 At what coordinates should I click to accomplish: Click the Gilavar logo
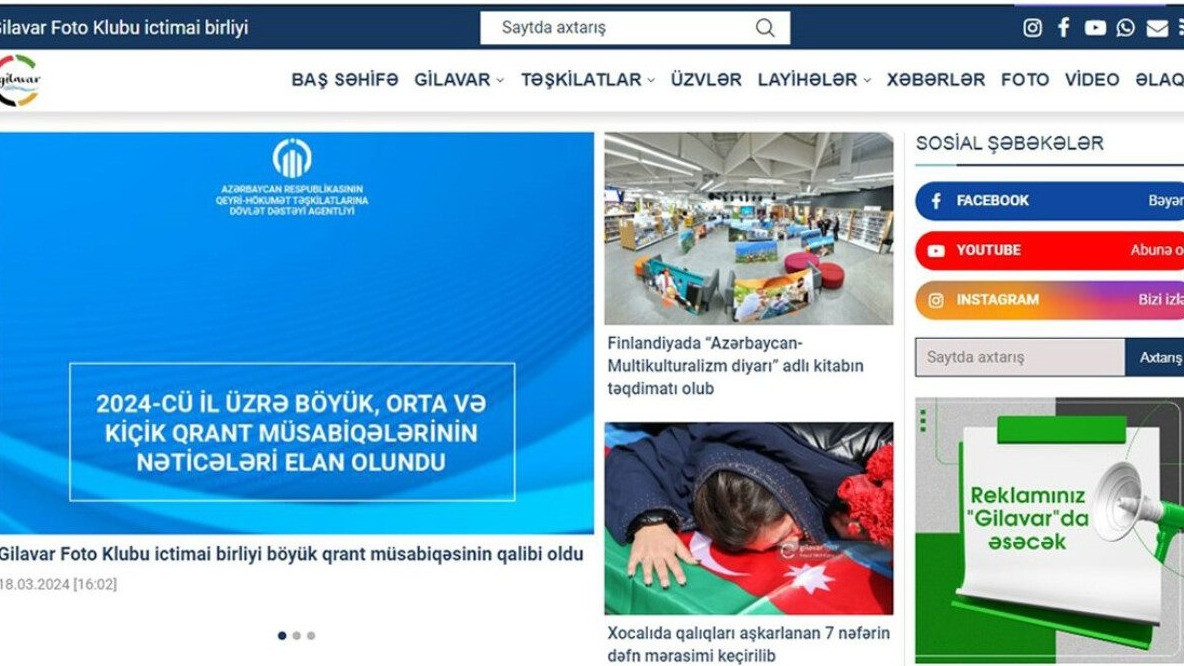tap(19, 79)
